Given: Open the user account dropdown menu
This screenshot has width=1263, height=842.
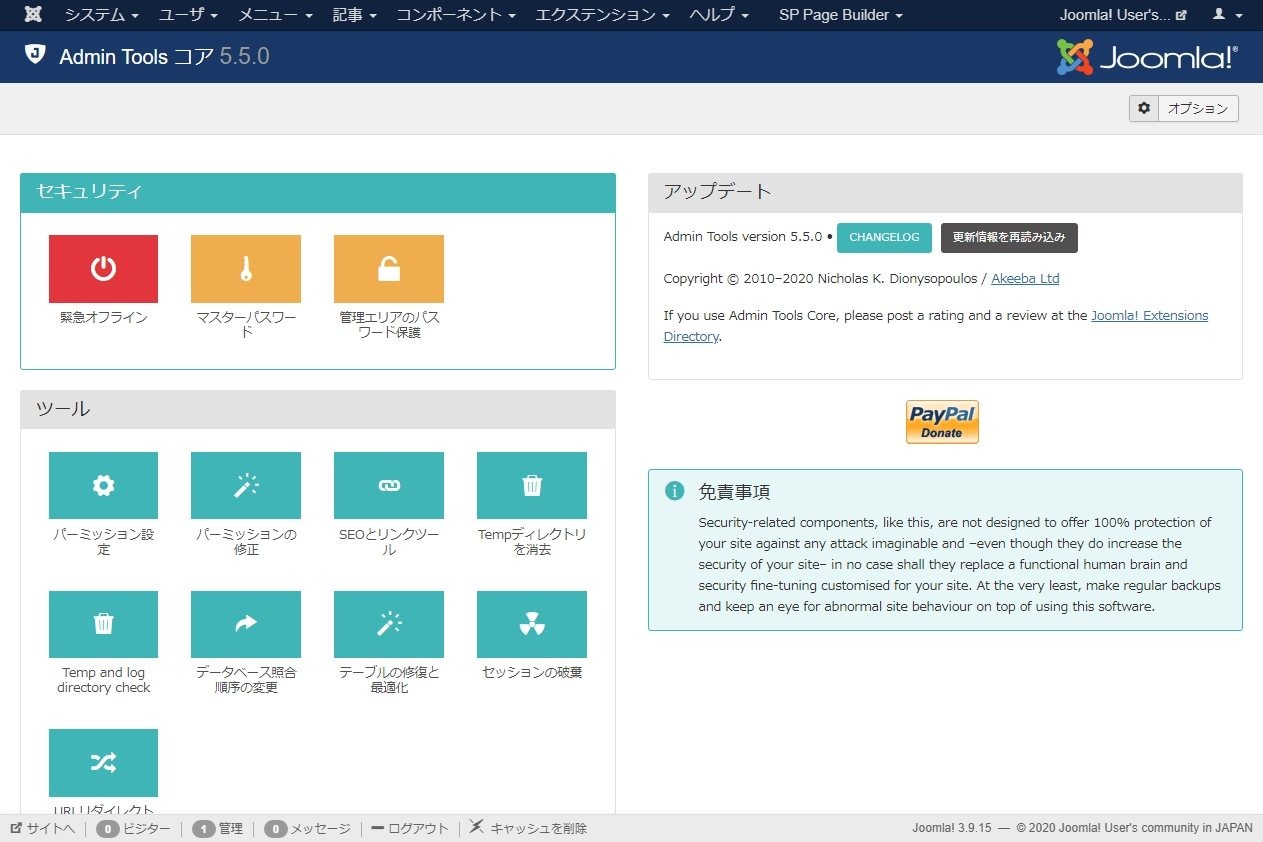Looking at the screenshot, I should click(x=1225, y=15).
